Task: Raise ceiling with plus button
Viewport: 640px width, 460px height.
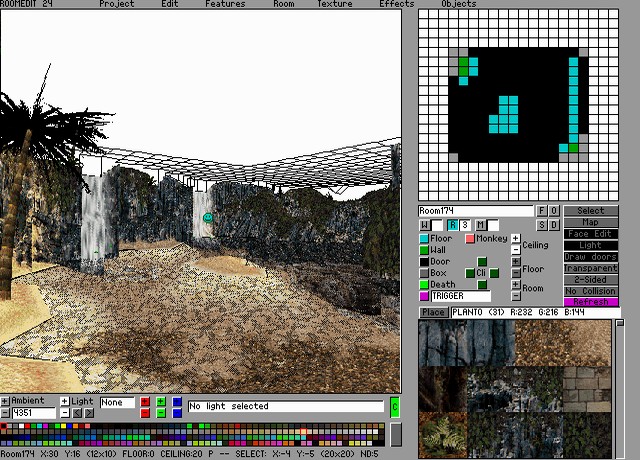Action: [x=516, y=238]
